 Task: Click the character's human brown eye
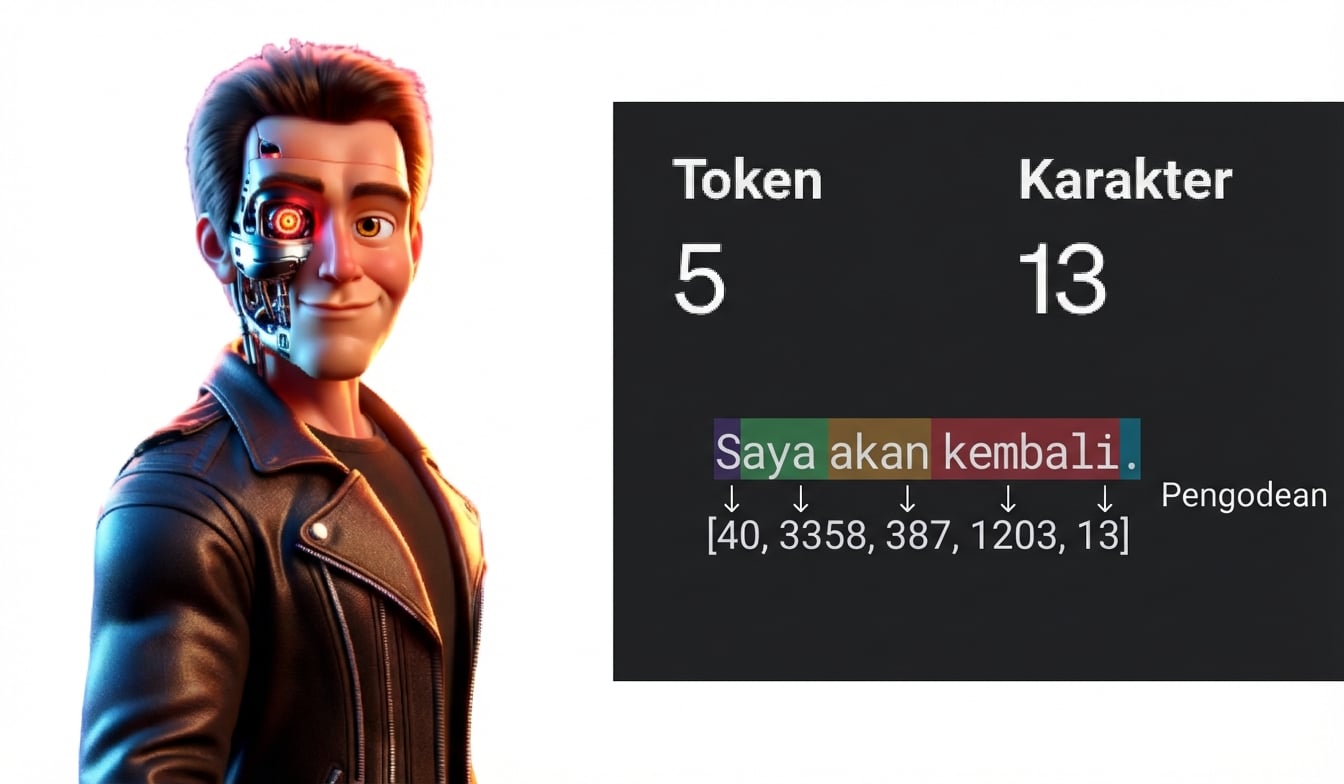tap(371, 227)
